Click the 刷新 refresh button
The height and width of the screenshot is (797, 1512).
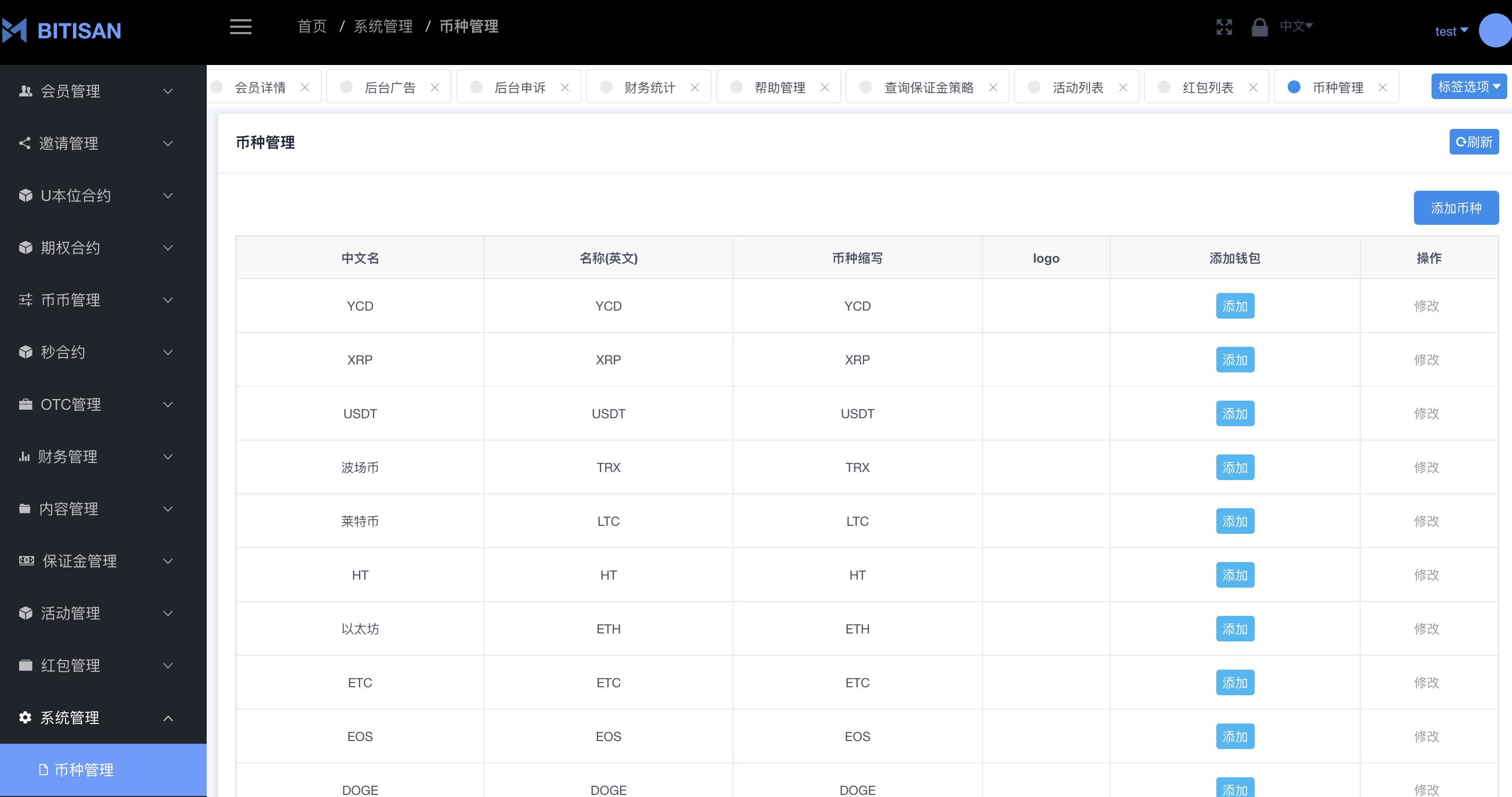tap(1474, 142)
